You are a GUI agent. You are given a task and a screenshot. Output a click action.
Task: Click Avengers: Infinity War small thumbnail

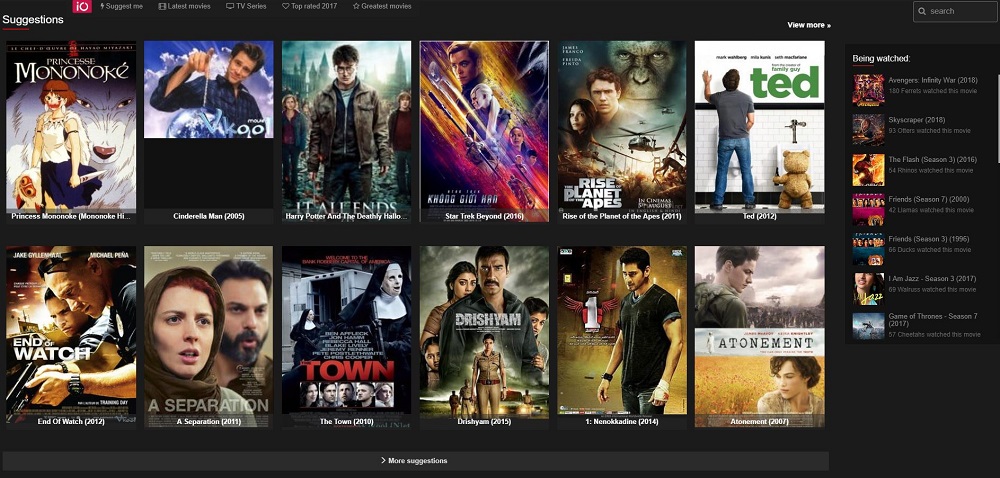pos(867,89)
